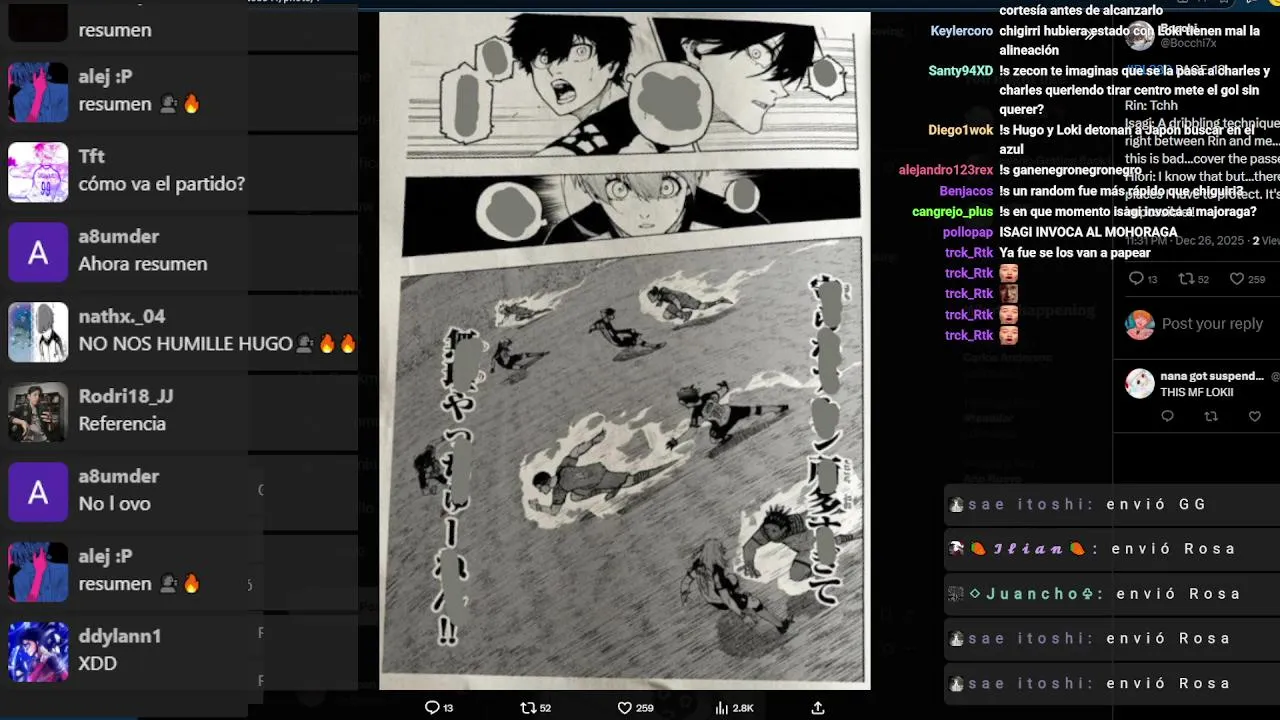Click username Benjacos in right chat
Screen dimensions: 1280x720
[x=966, y=191]
